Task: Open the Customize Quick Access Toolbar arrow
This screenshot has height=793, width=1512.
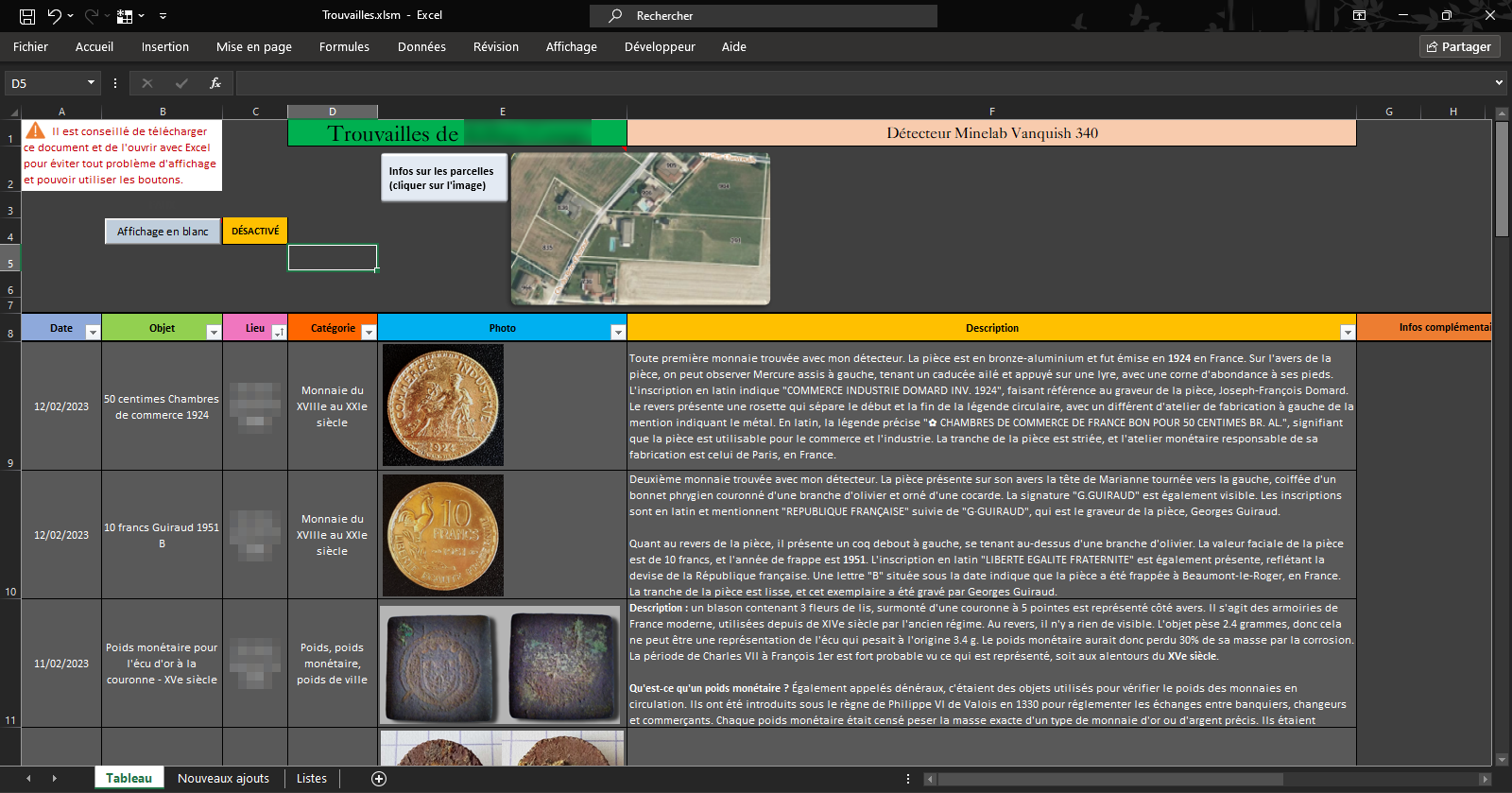Action: (x=163, y=16)
